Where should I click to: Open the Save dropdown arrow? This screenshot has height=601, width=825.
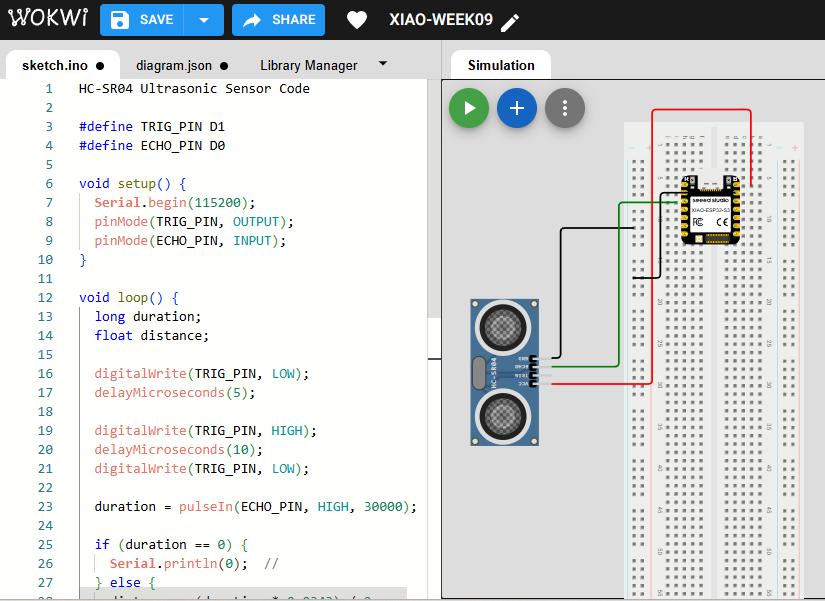click(204, 20)
